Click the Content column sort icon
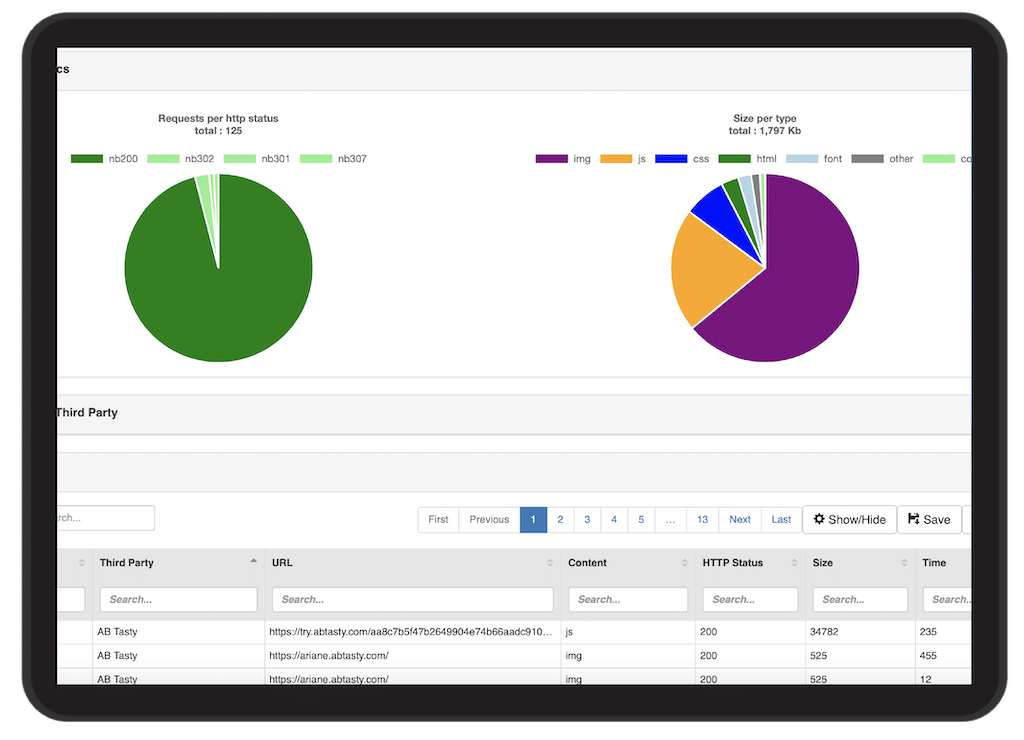This screenshot has height=740, width=1024. point(684,562)
